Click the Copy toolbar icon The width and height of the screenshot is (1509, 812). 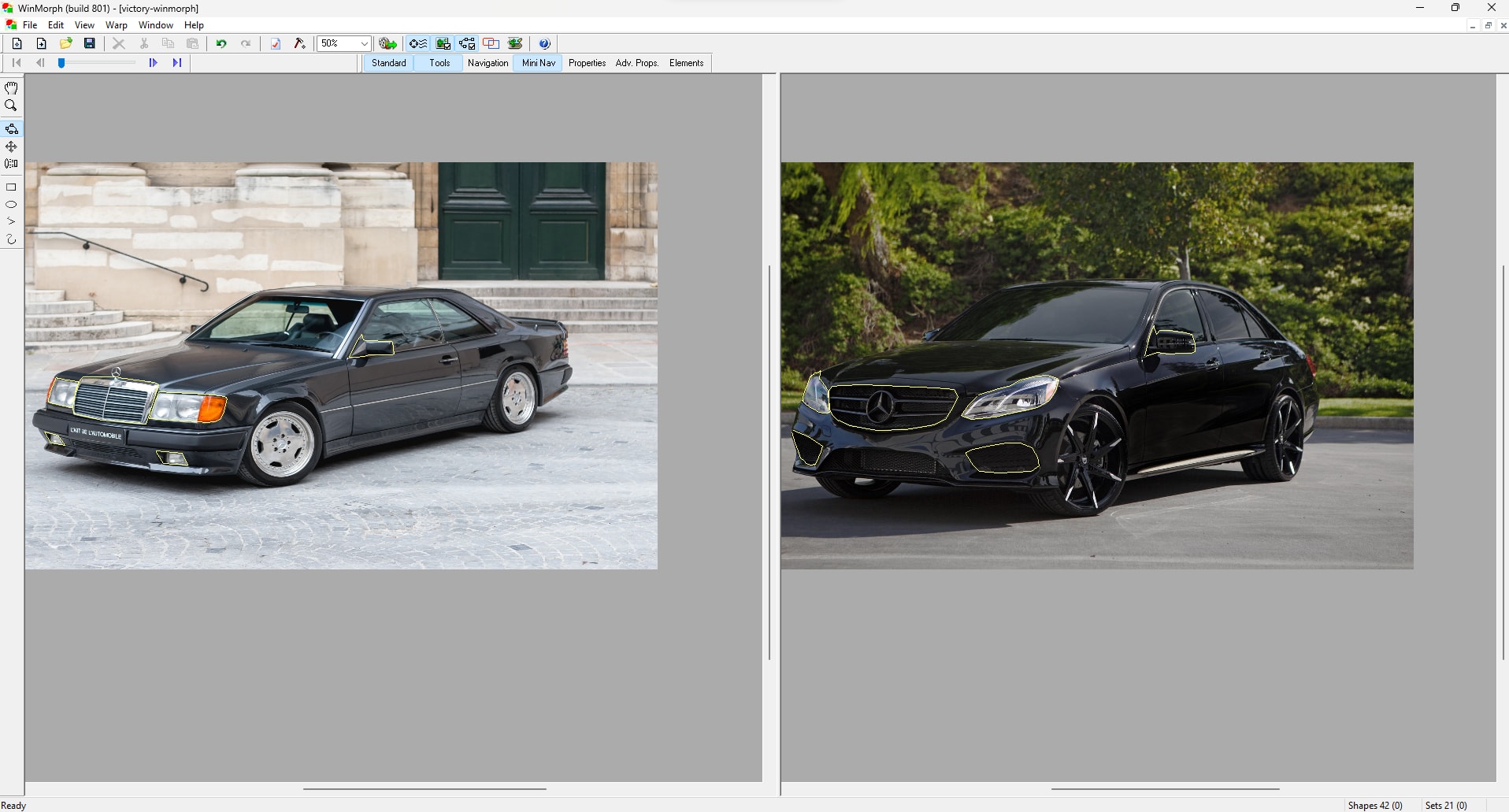[168, 43]
